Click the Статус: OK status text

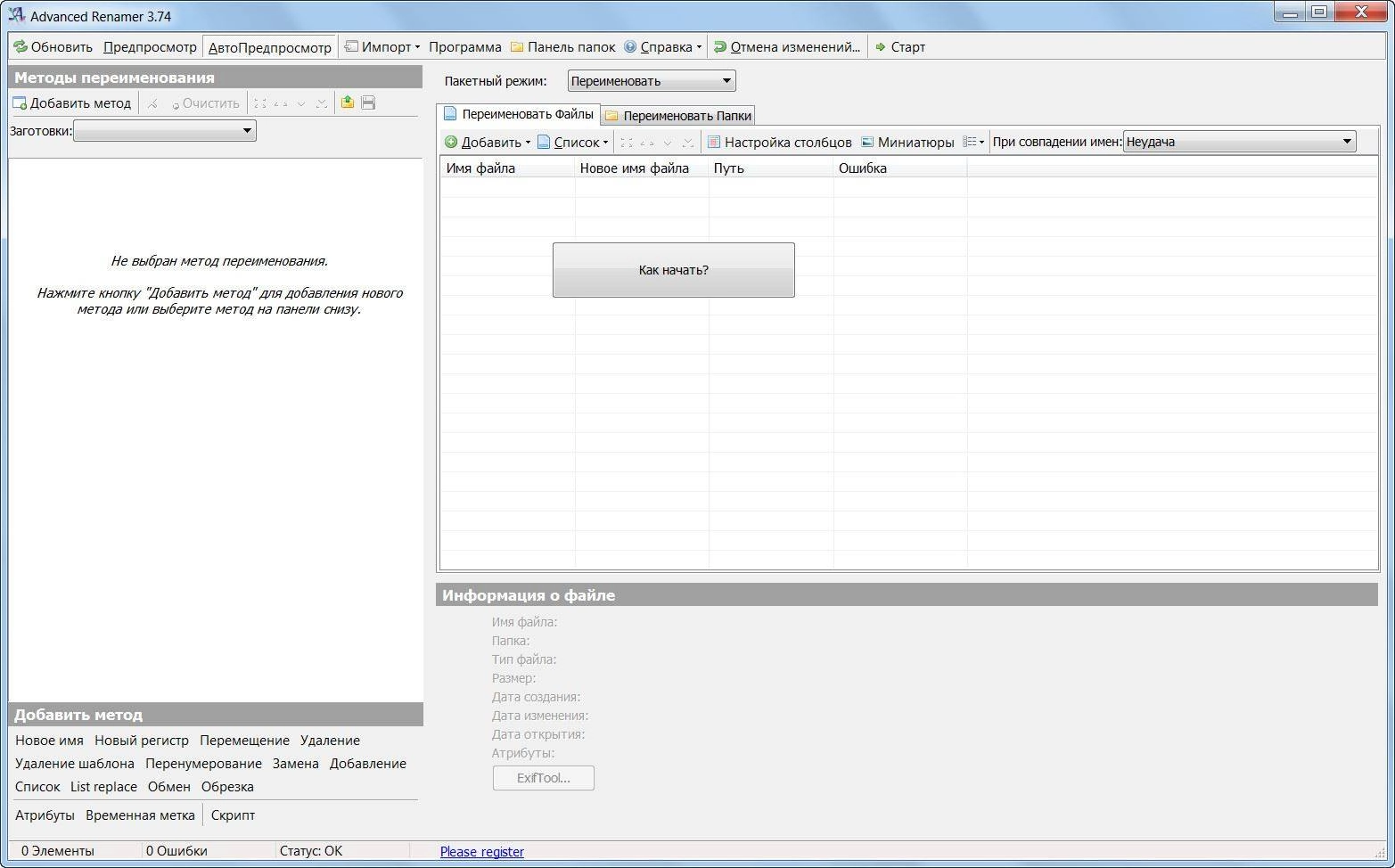pos(311,851)
